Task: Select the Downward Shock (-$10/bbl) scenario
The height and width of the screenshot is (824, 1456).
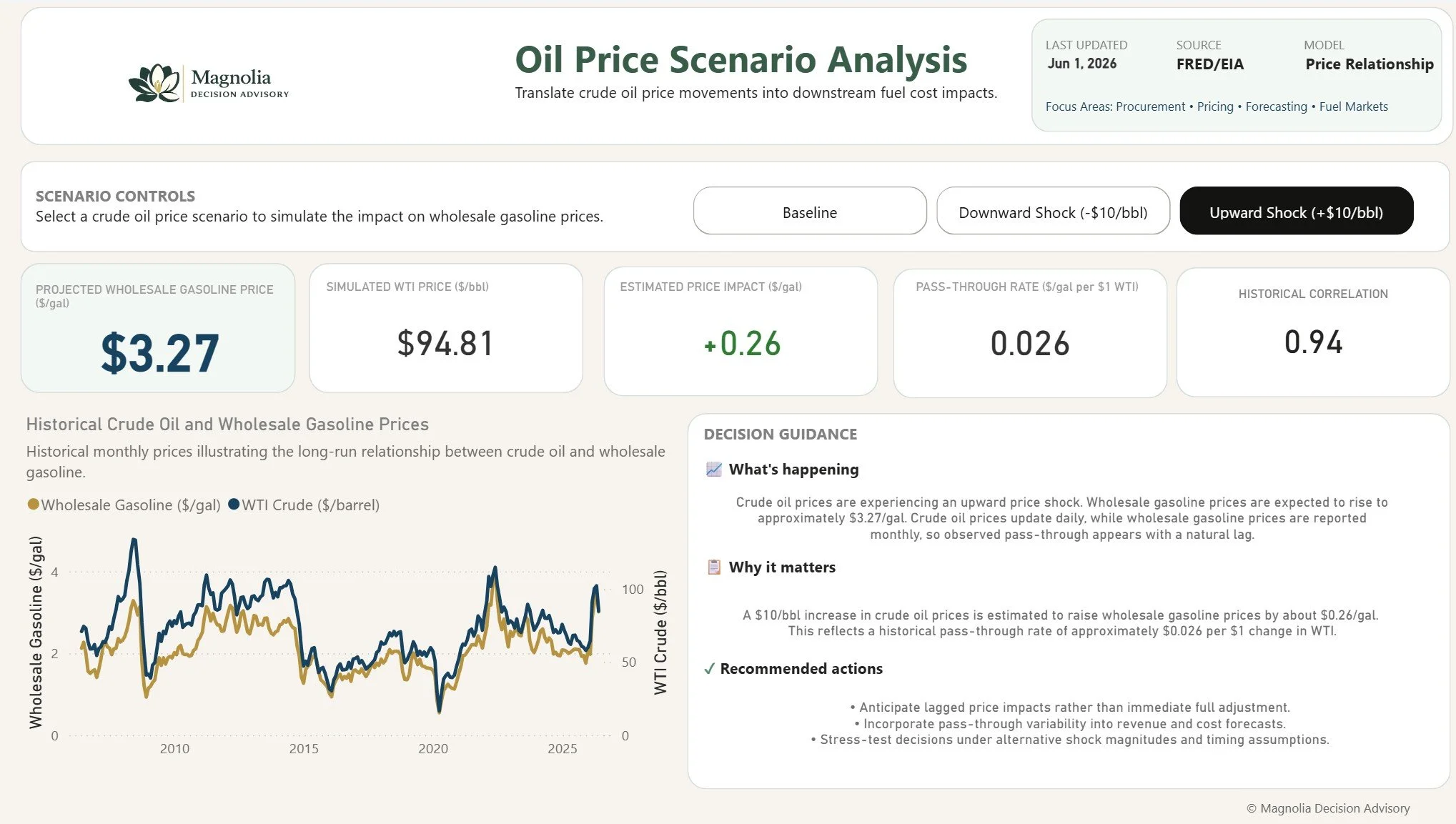Action: click(1053, 211)
